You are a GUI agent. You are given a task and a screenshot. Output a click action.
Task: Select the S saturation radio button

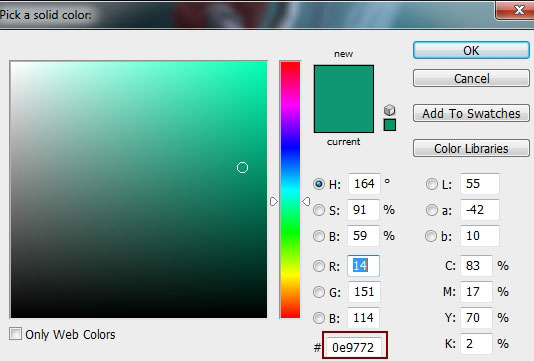click(319, 210)
